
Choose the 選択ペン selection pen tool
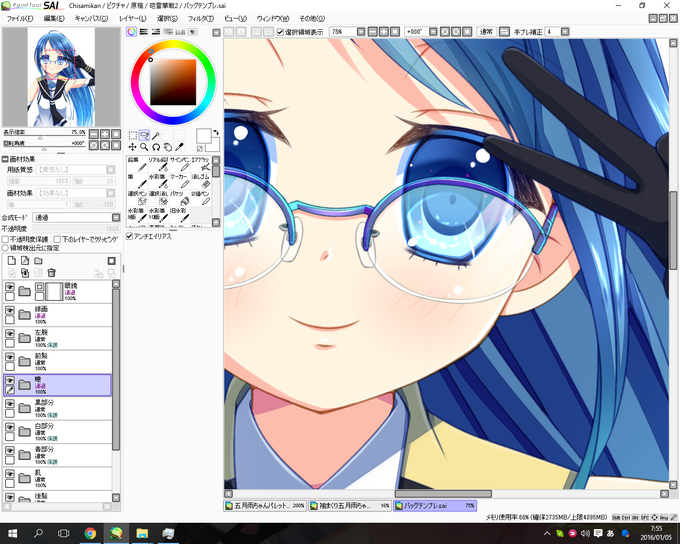coord(137,198)
